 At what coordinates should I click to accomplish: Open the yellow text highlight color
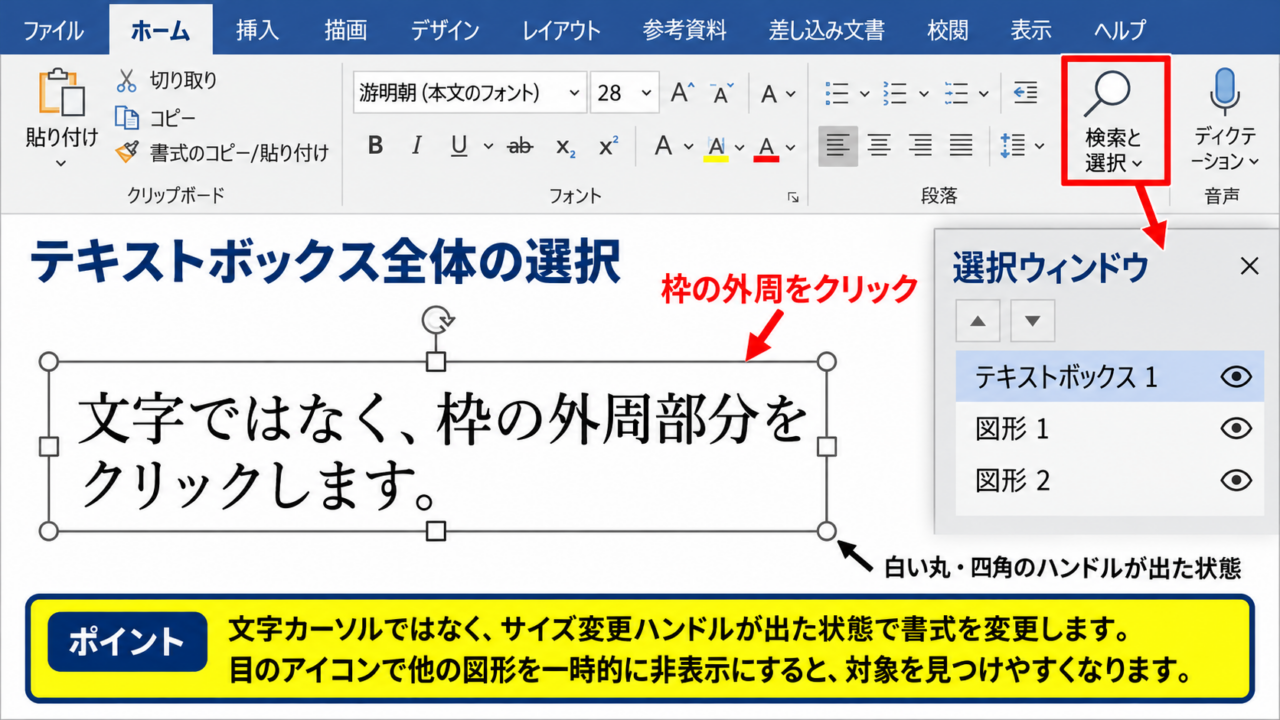[716, 148]
